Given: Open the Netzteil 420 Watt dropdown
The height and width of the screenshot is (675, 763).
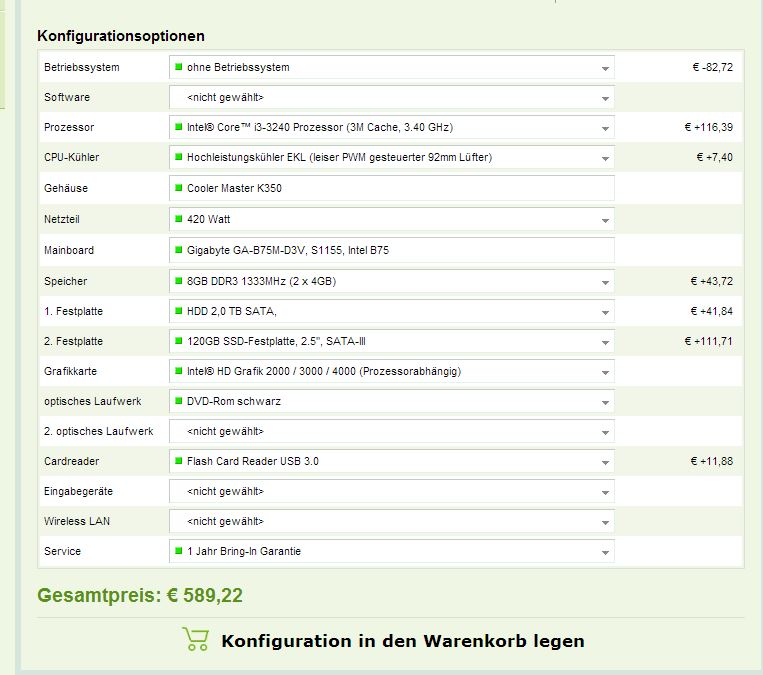Looking at the screenshot, I should (x=392, y=219).
